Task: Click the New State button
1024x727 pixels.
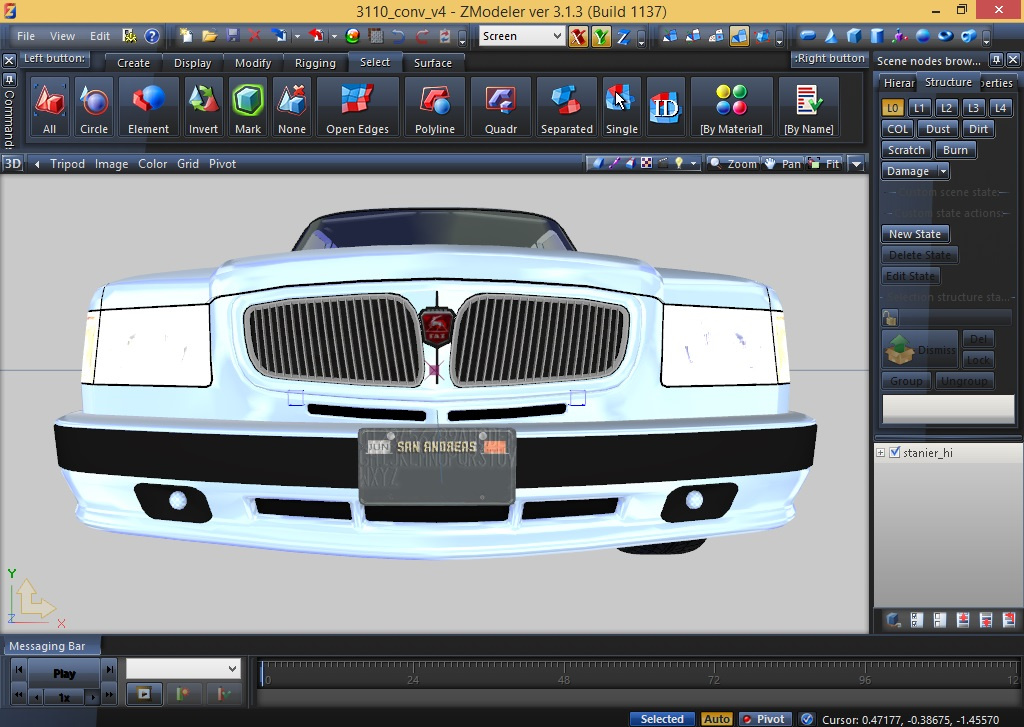Action: tap(914, 234)
